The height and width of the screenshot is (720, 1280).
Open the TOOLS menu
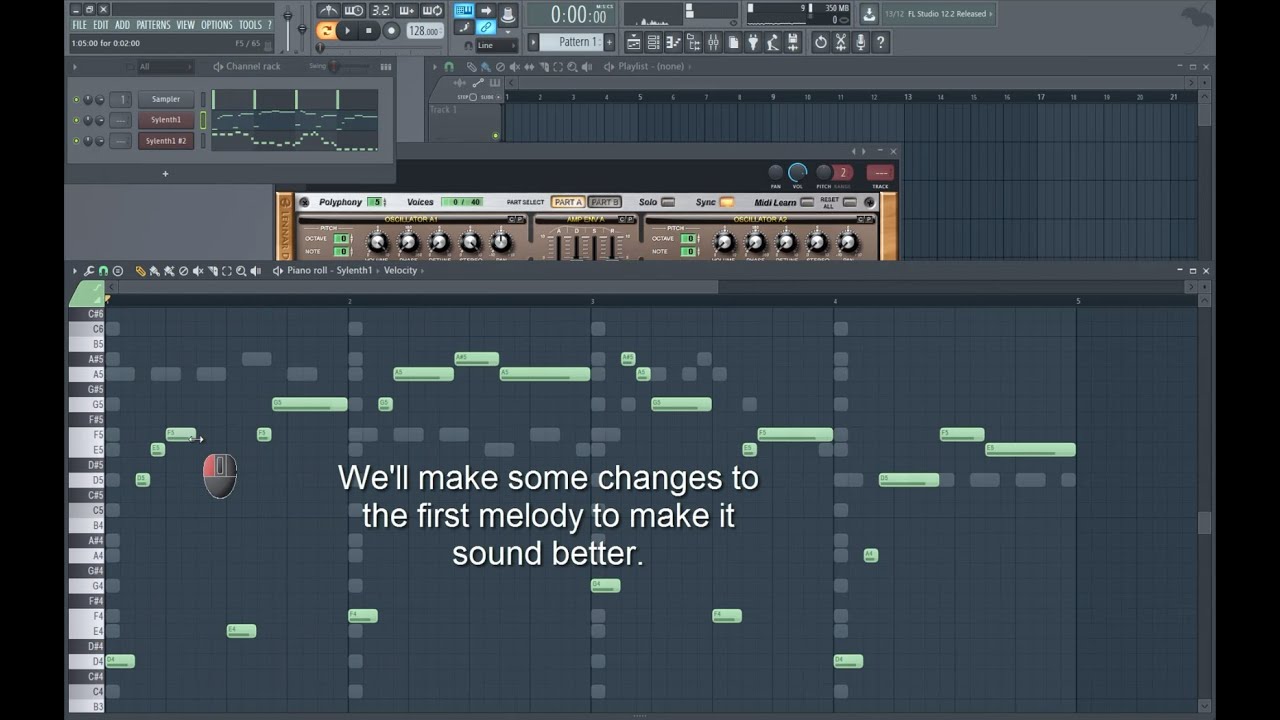250,25
